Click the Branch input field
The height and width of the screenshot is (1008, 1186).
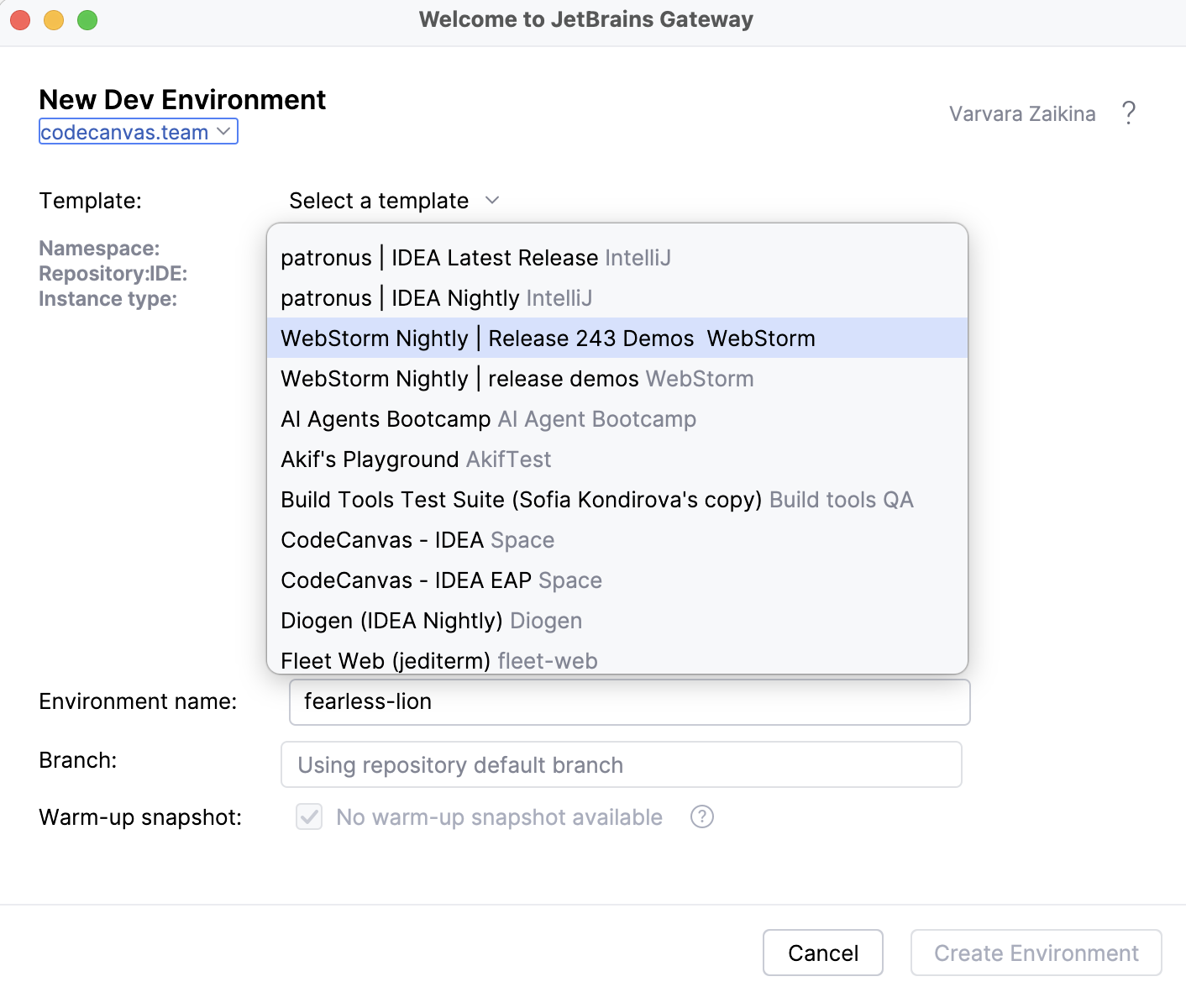pos(622,764)
